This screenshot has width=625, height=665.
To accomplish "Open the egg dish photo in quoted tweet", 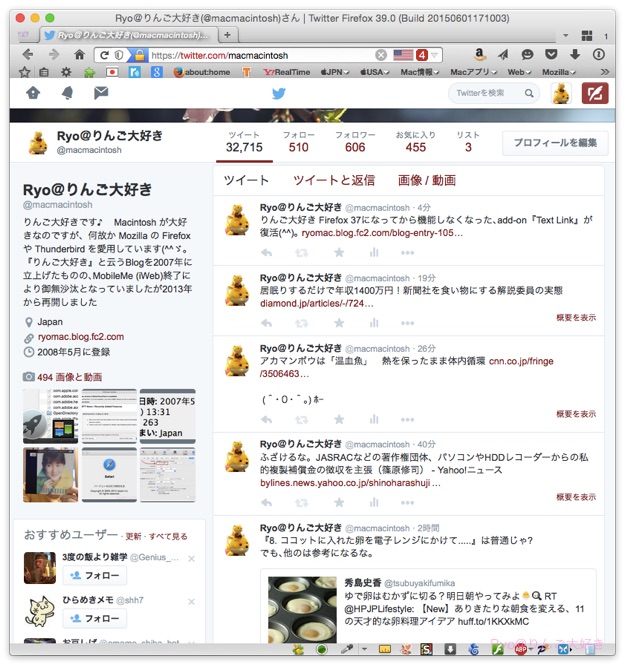I will tap(302, 610).
